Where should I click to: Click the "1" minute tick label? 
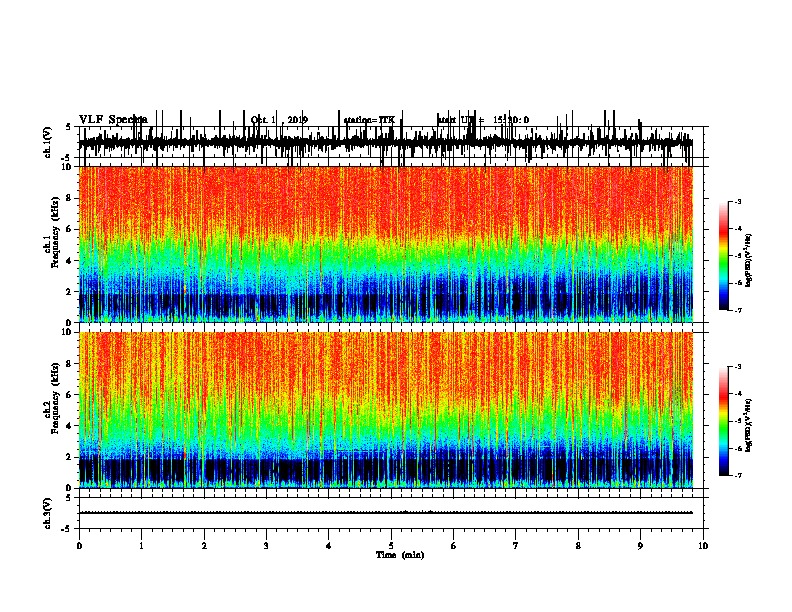tap(141, 546)
